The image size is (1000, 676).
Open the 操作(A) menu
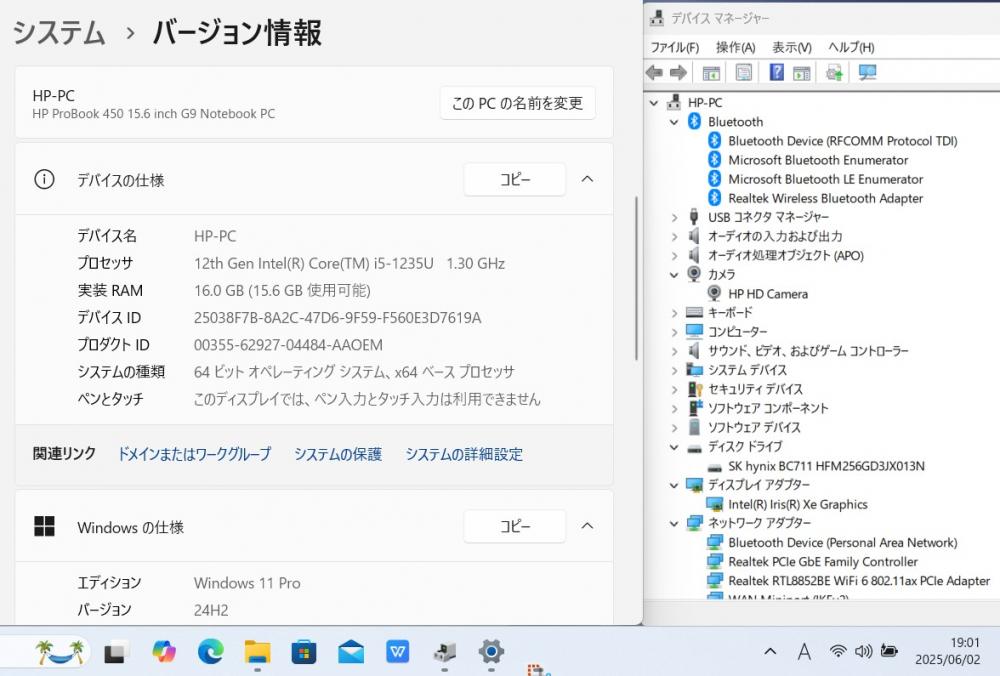735,47
